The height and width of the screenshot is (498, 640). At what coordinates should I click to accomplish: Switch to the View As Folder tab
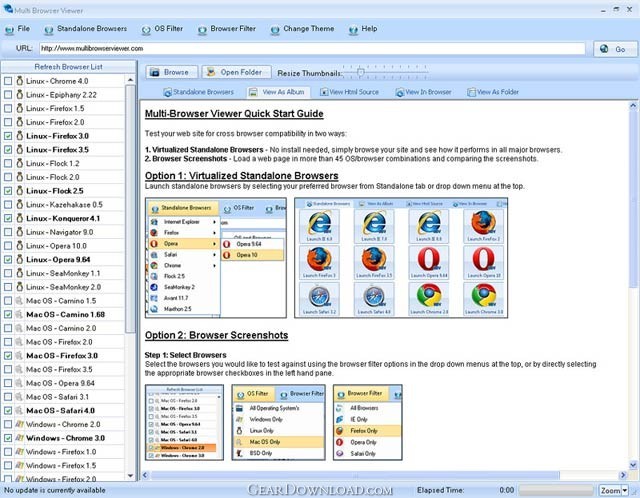(x=493, y=92)
